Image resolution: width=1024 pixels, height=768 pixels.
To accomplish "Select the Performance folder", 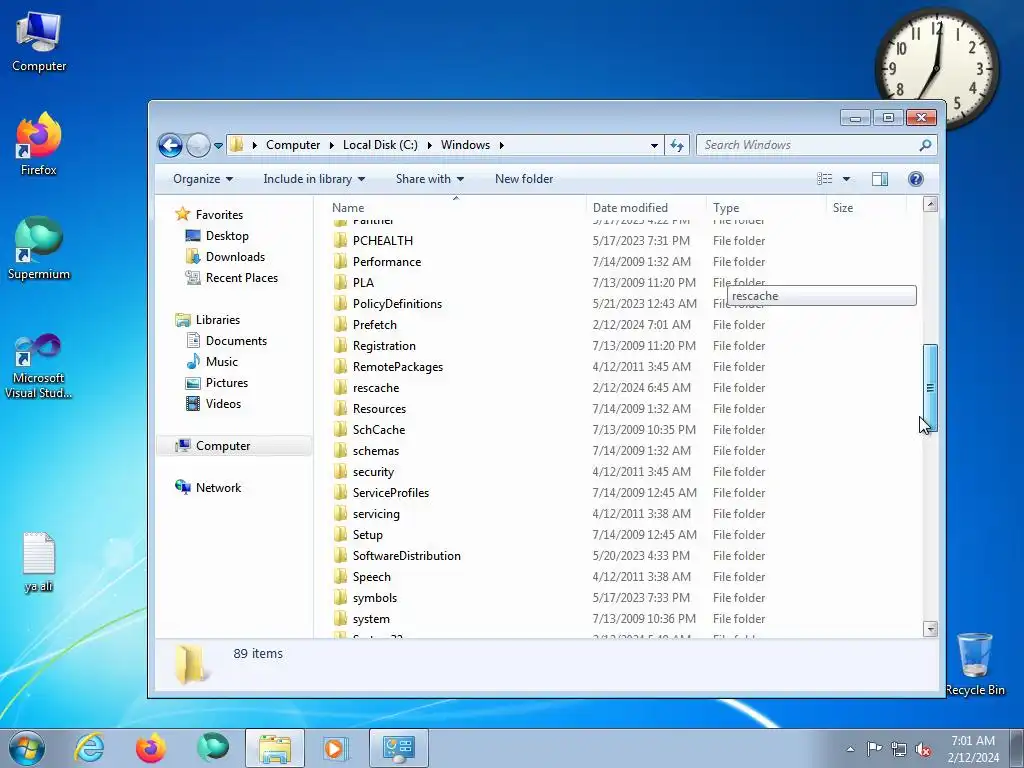I will [x=387, y=262].
